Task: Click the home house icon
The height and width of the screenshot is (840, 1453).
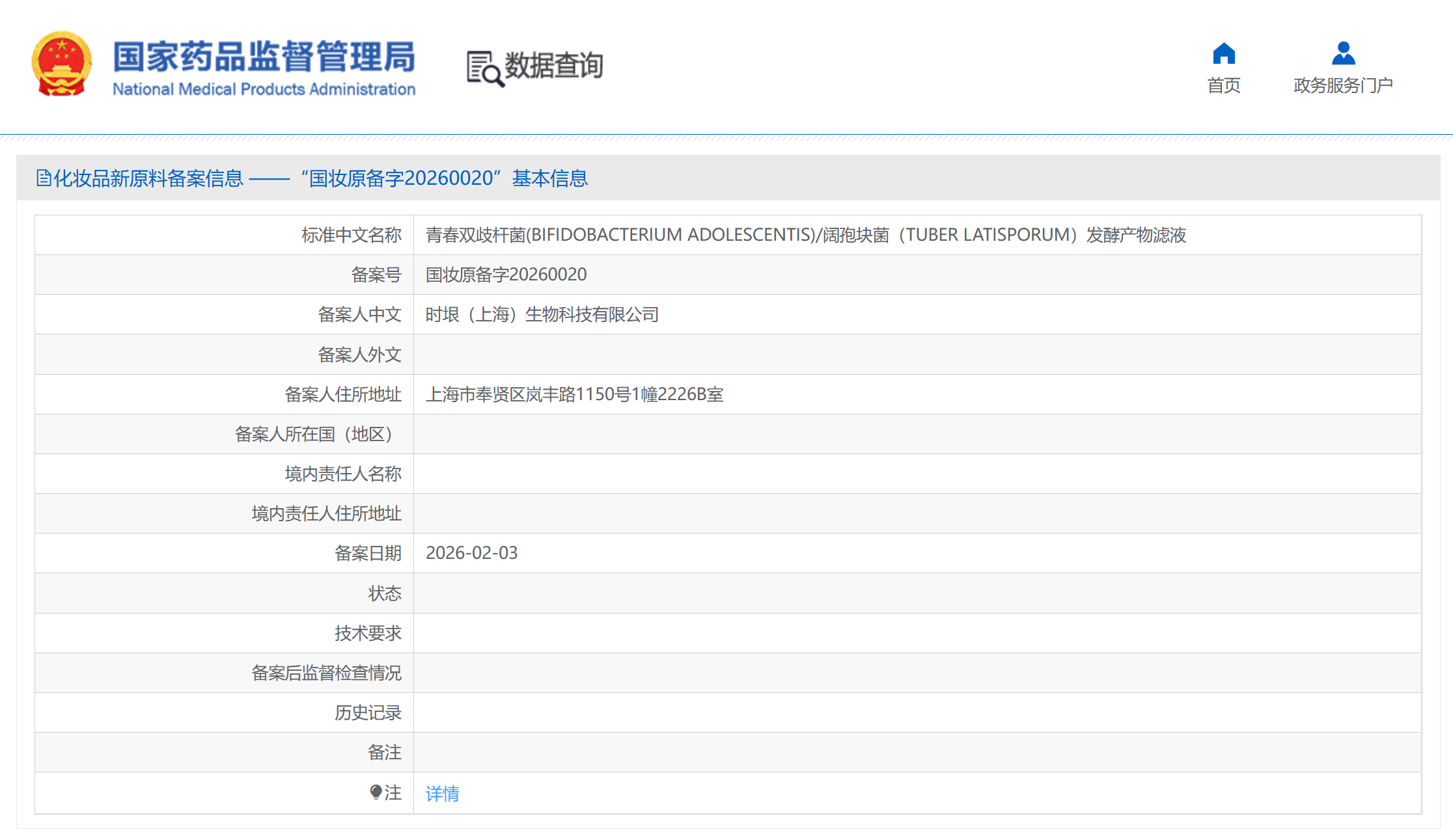Action: coord(1223,54)
